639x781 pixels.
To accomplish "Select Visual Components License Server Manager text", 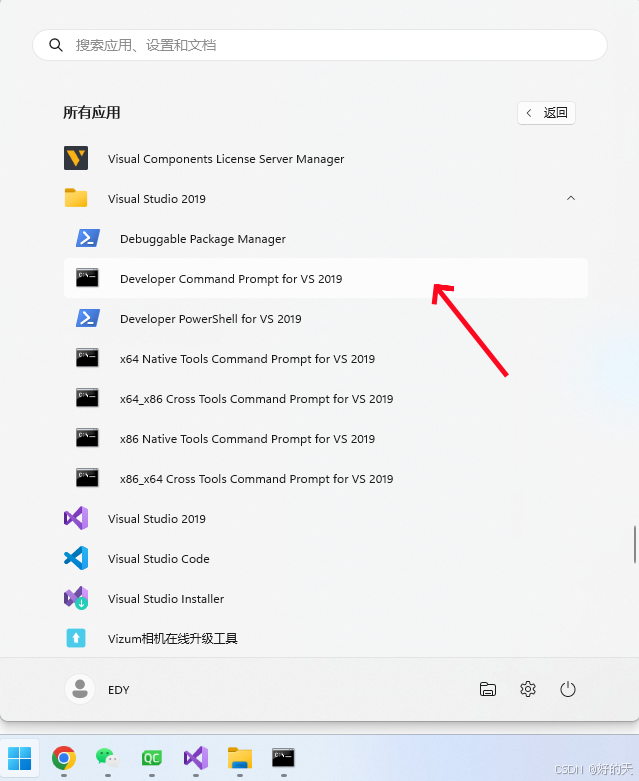I will (226, 159).
